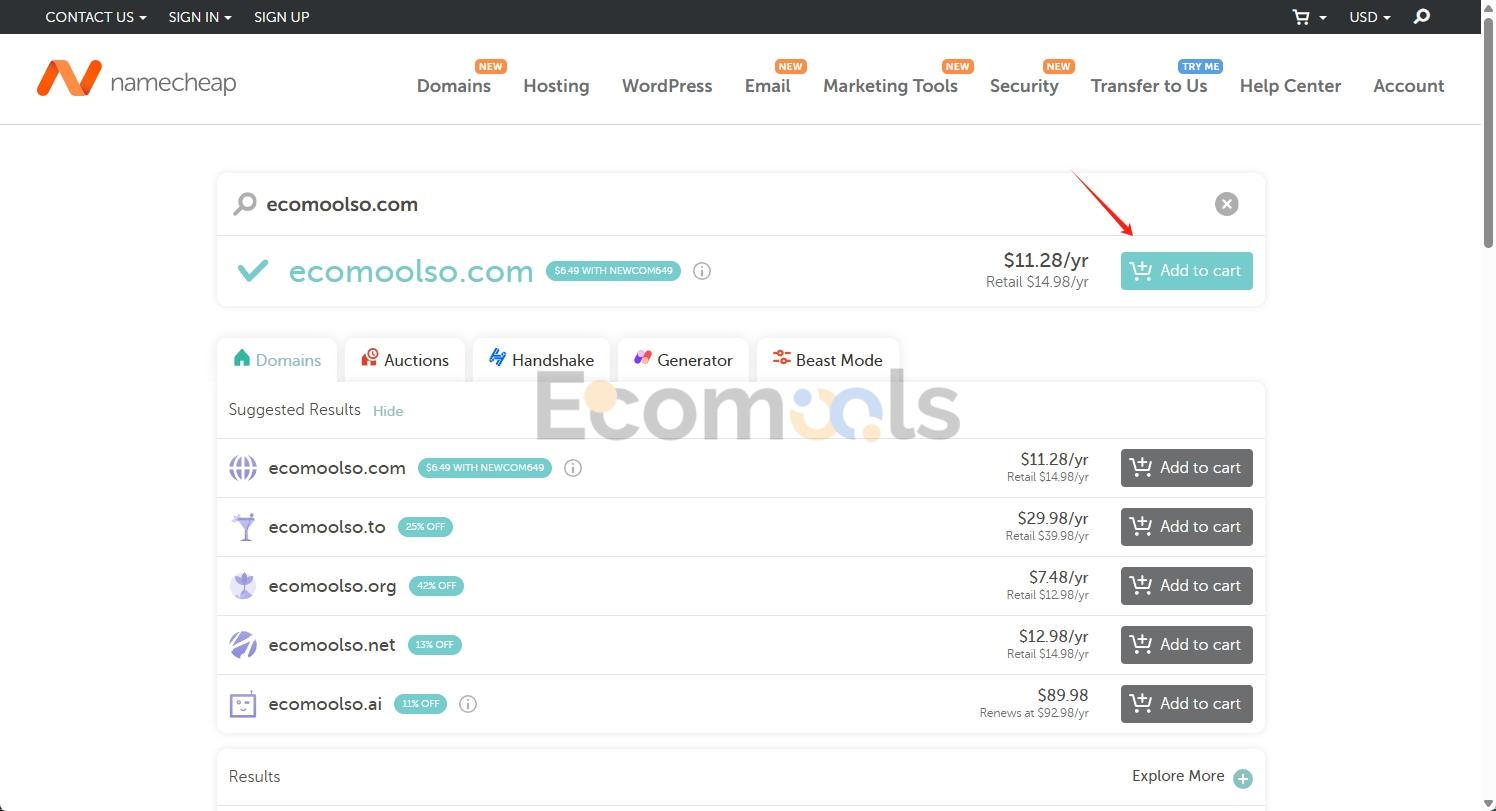Open the Transfer to Us menu
Viewport: 1496px width, 811px height.
pos(1149,86)
